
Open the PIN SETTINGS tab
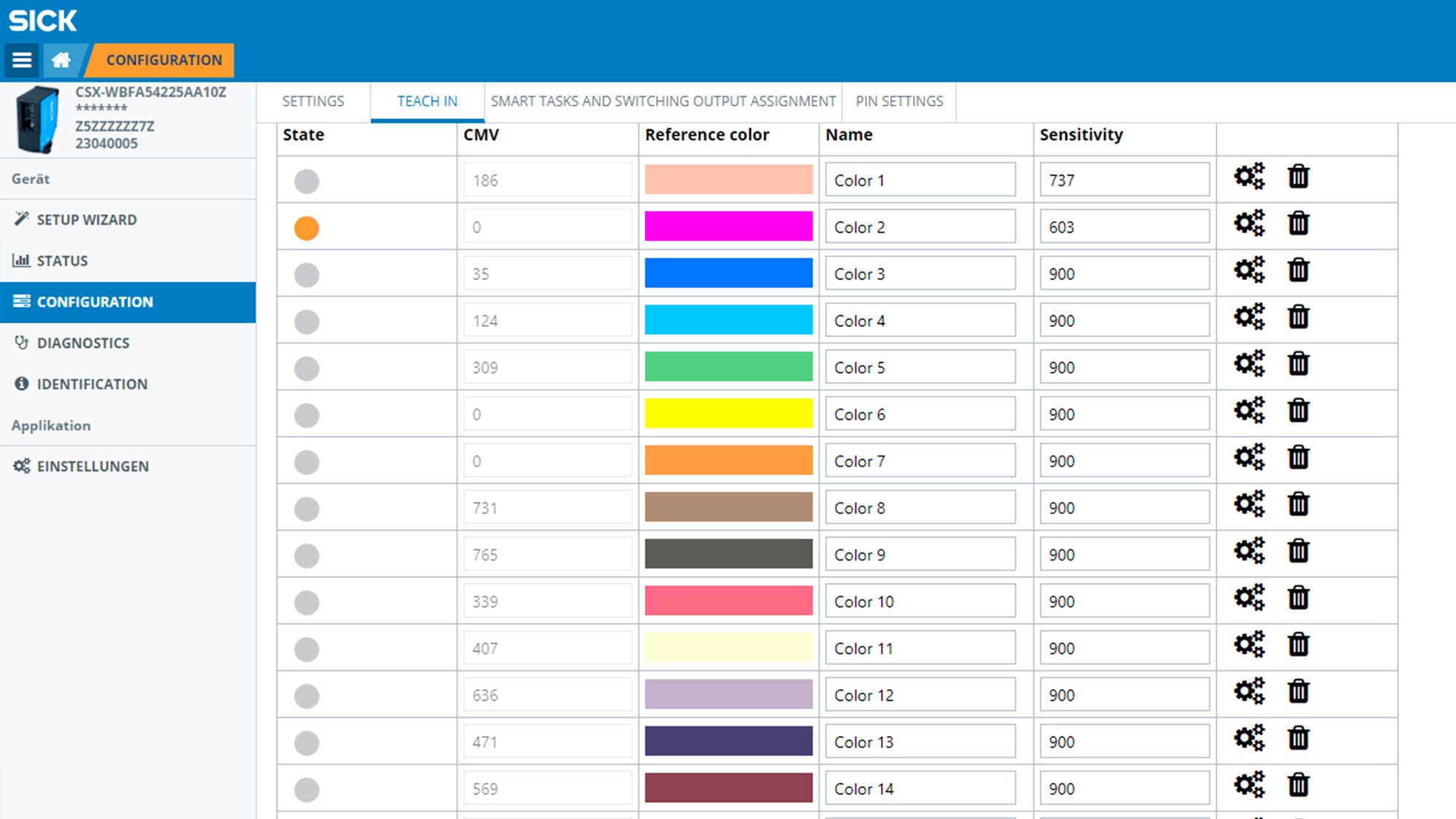coord(899,101)
